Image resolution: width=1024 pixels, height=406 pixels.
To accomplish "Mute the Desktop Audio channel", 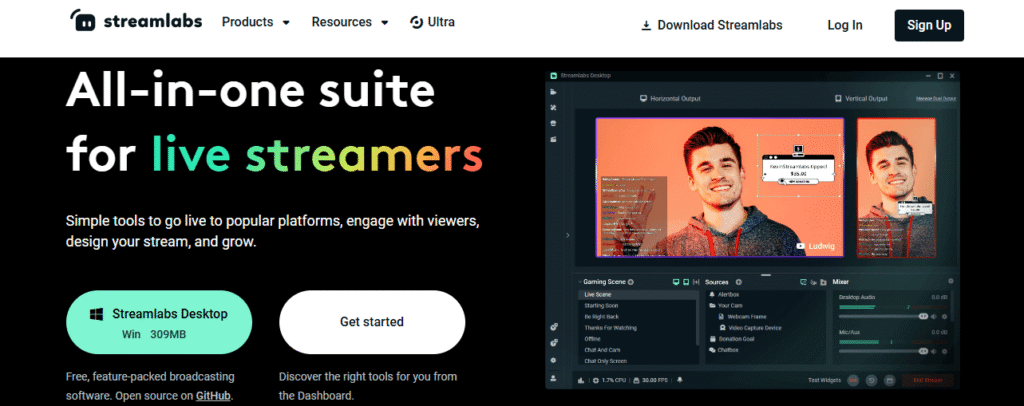I will [x=933, y=317].
